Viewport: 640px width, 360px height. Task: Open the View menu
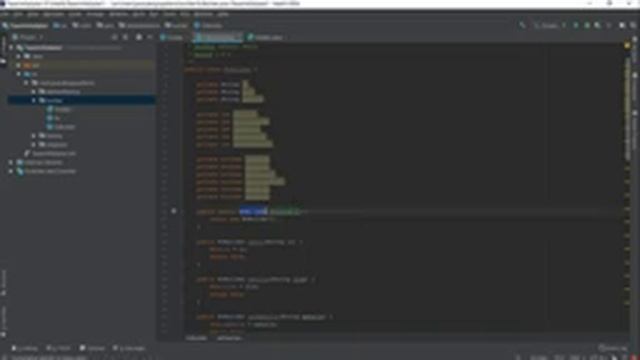point(33,14)
